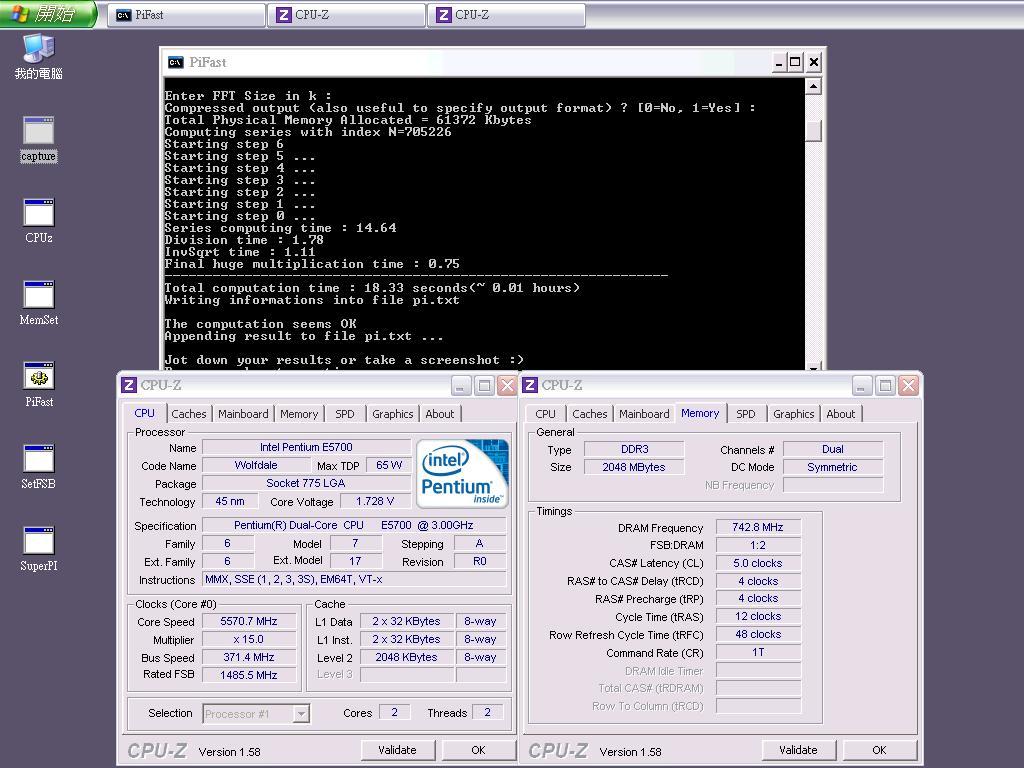The width and height of the screenshot is (1024, 768).
Task: Open SPD tab in left CPU-Z
Action: 345,414
